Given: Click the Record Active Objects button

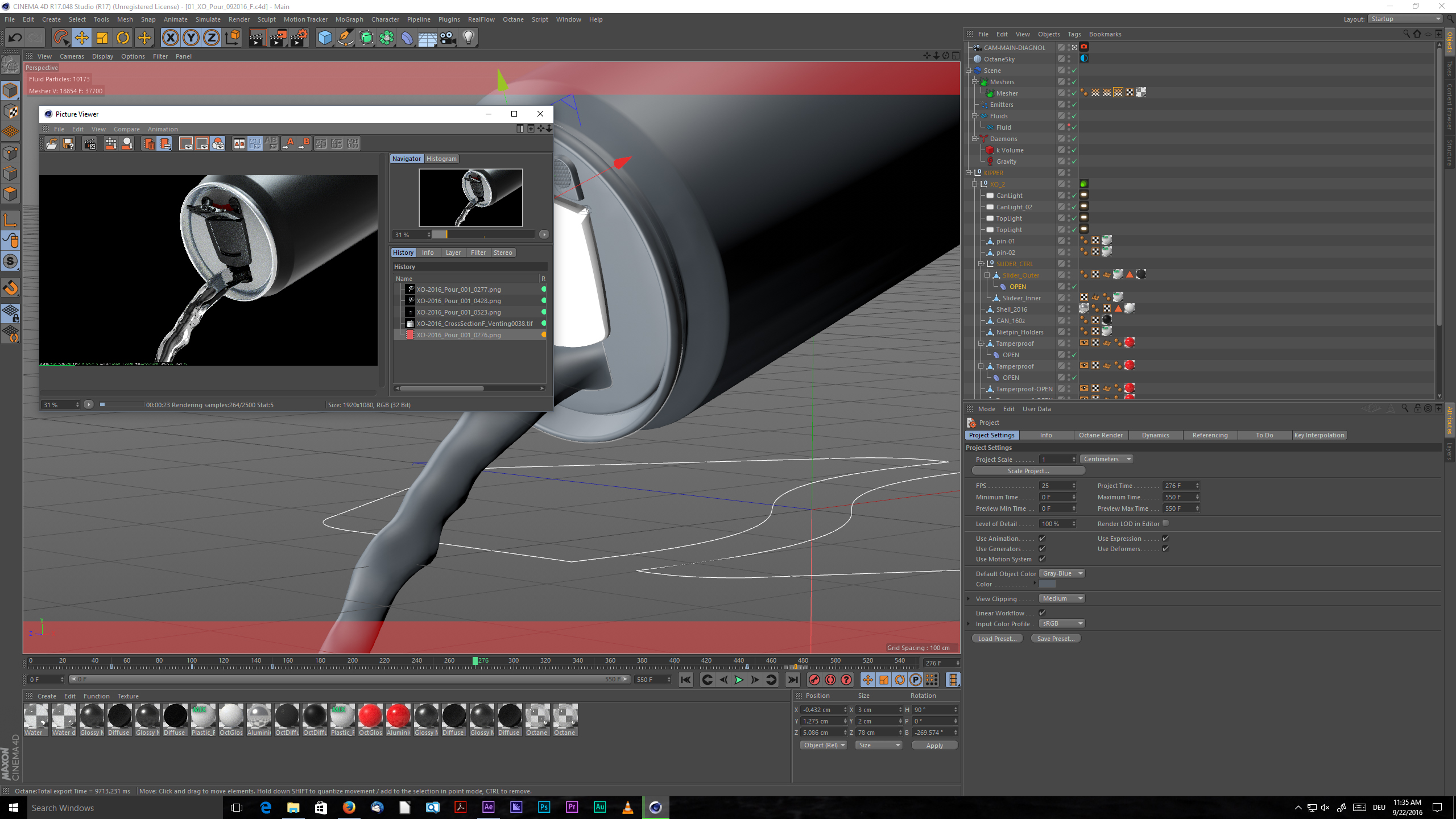Looking at the screenshot, I should point(814,680).
